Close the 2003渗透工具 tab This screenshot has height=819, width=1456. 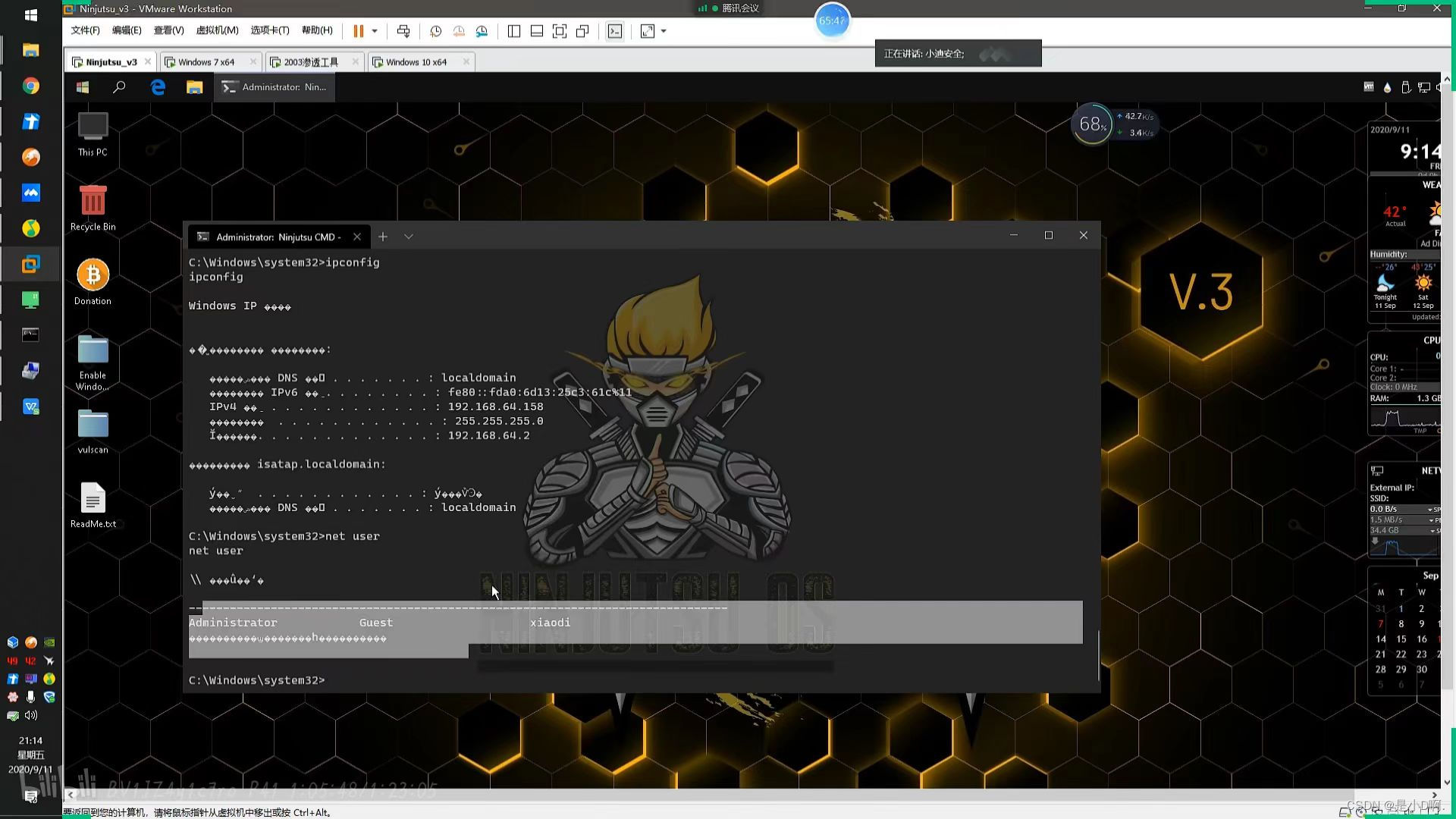point(355,62)
